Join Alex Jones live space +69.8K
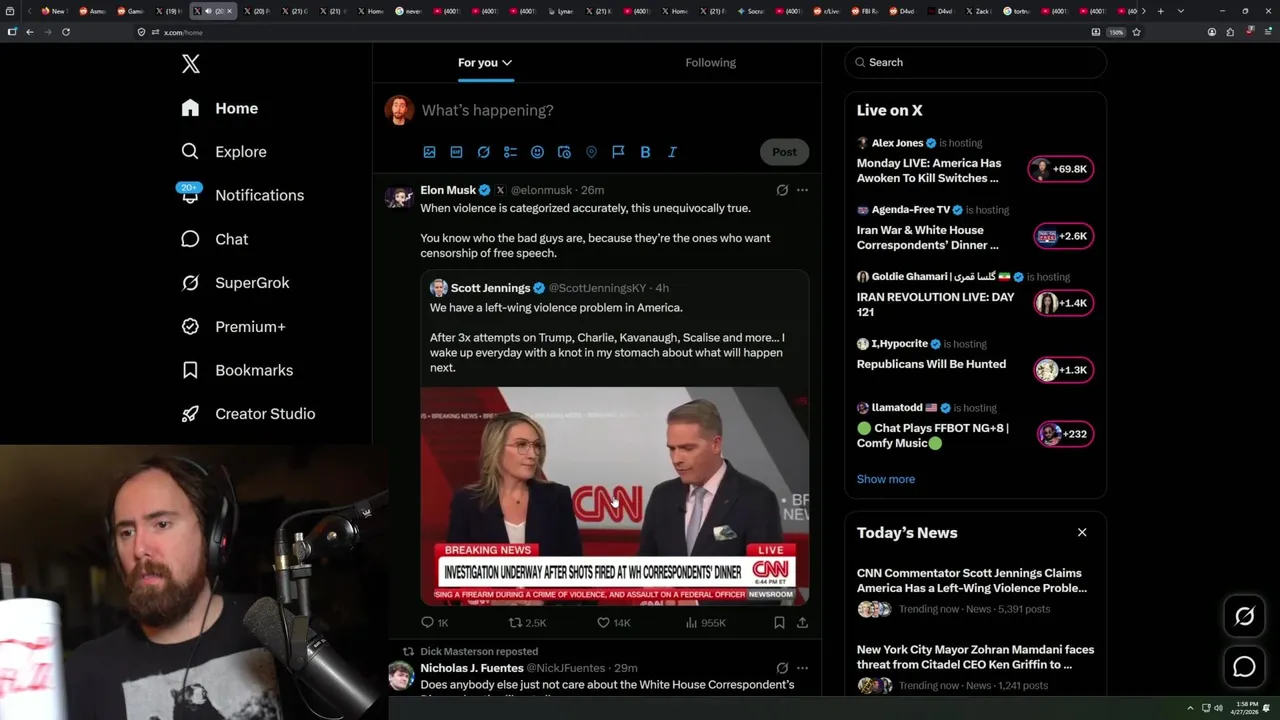1280x720 pixels. click(1061, 170)
